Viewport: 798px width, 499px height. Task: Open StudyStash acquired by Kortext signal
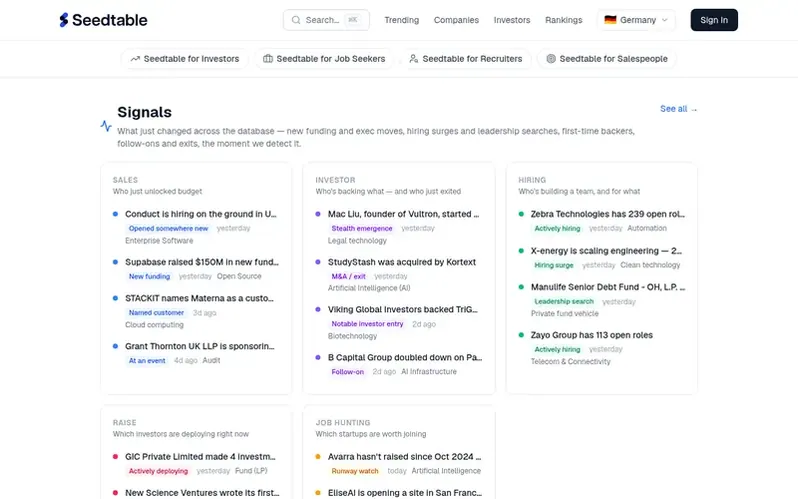point(402,262)
